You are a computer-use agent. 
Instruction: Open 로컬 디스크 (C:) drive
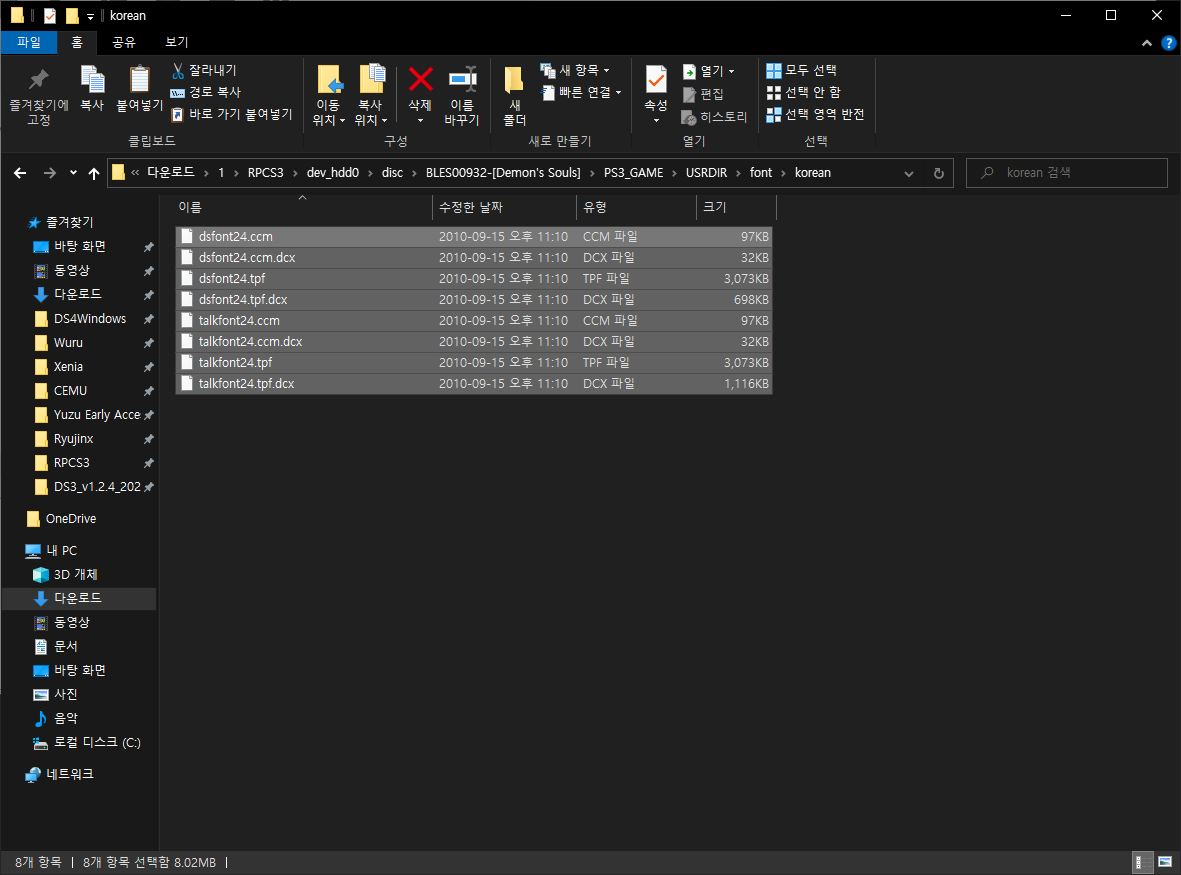(x=87, y=742)
